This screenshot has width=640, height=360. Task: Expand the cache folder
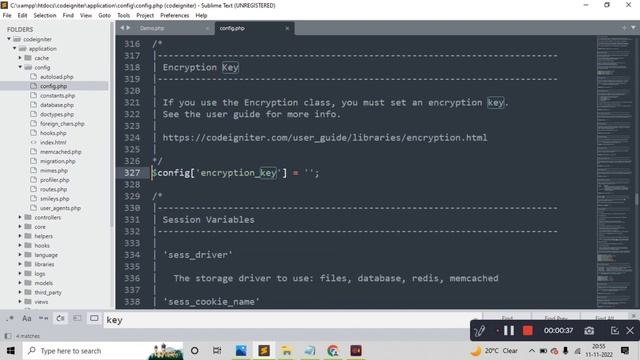[20, 58]
